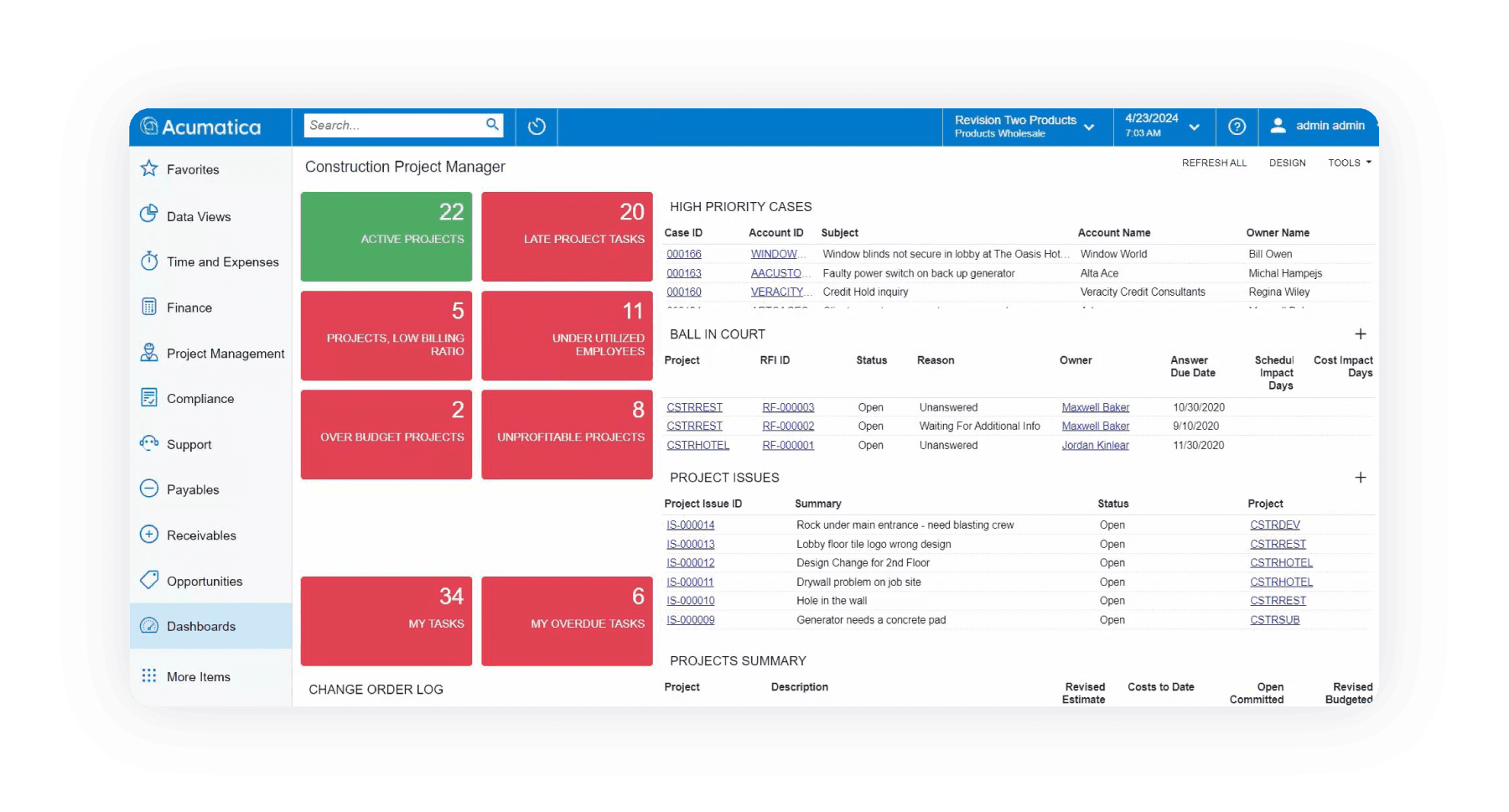1509x812 pixels.
Task: Open project issue IS-000011
Action: click(x=690, y=582)
